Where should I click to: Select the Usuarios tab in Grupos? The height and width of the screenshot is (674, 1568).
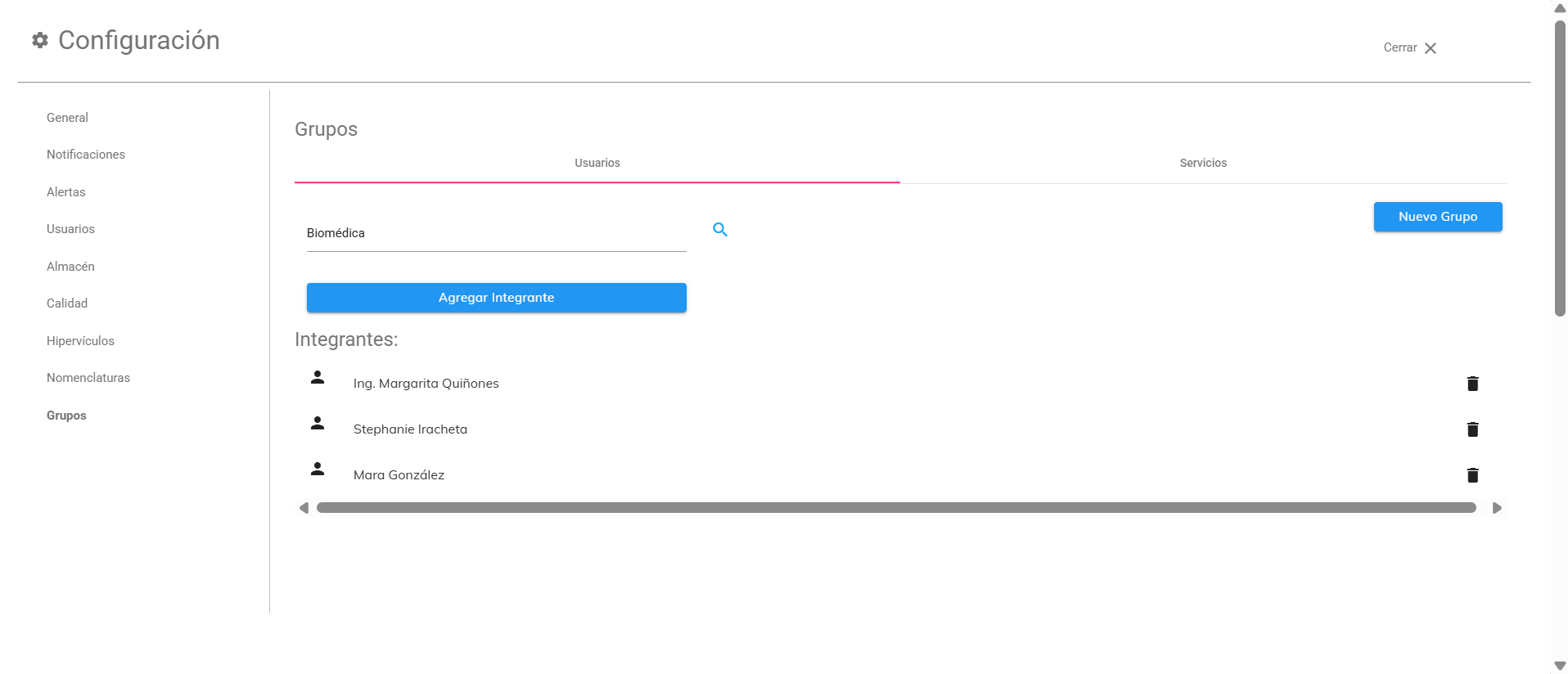click(x=597, y=163)
